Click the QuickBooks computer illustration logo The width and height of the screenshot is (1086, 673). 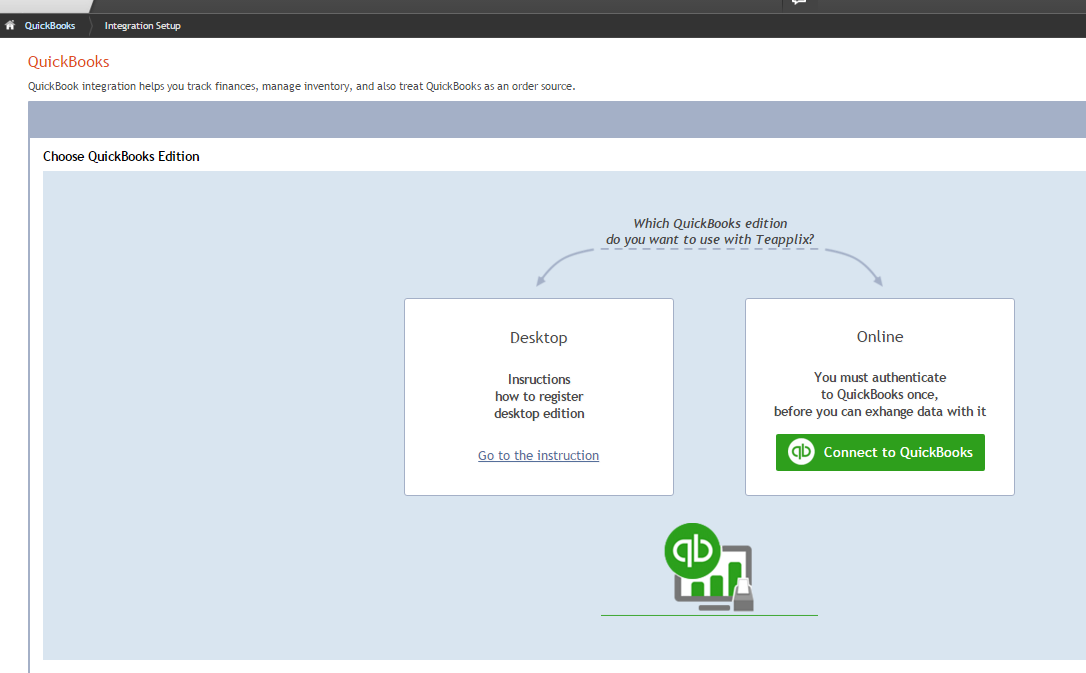(709, 567)
